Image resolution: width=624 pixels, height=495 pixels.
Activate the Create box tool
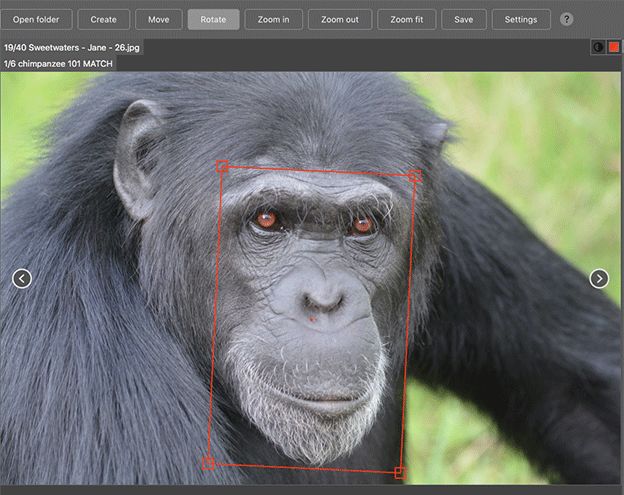click(x=103, y=19)
